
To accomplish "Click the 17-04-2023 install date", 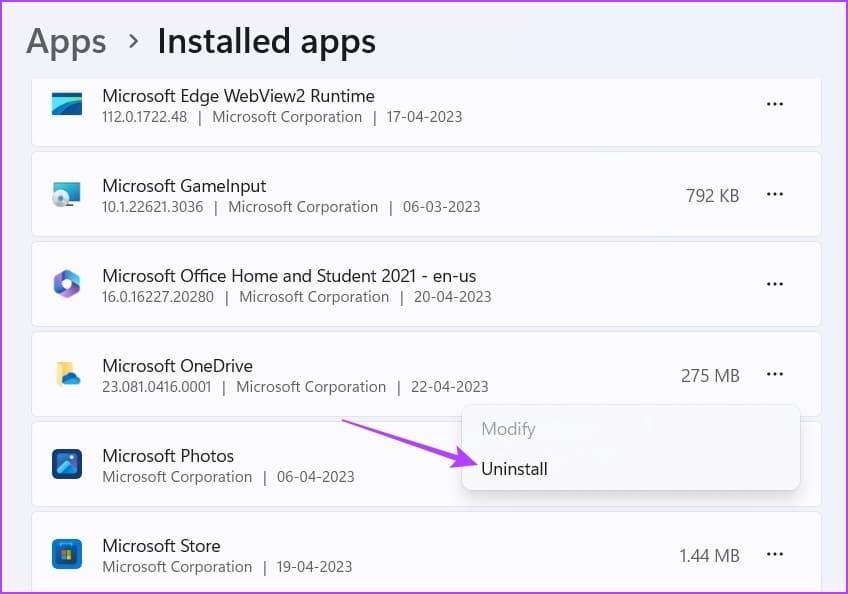I will click(425, 117).
